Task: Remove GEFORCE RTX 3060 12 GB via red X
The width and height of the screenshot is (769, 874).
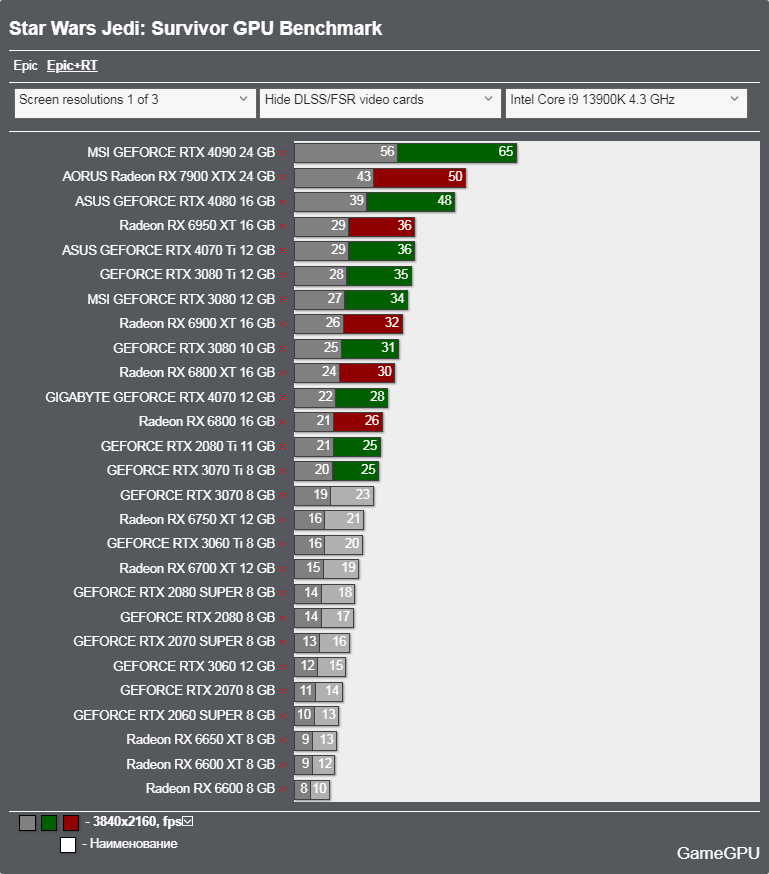Action: click(x=283, y=667)
